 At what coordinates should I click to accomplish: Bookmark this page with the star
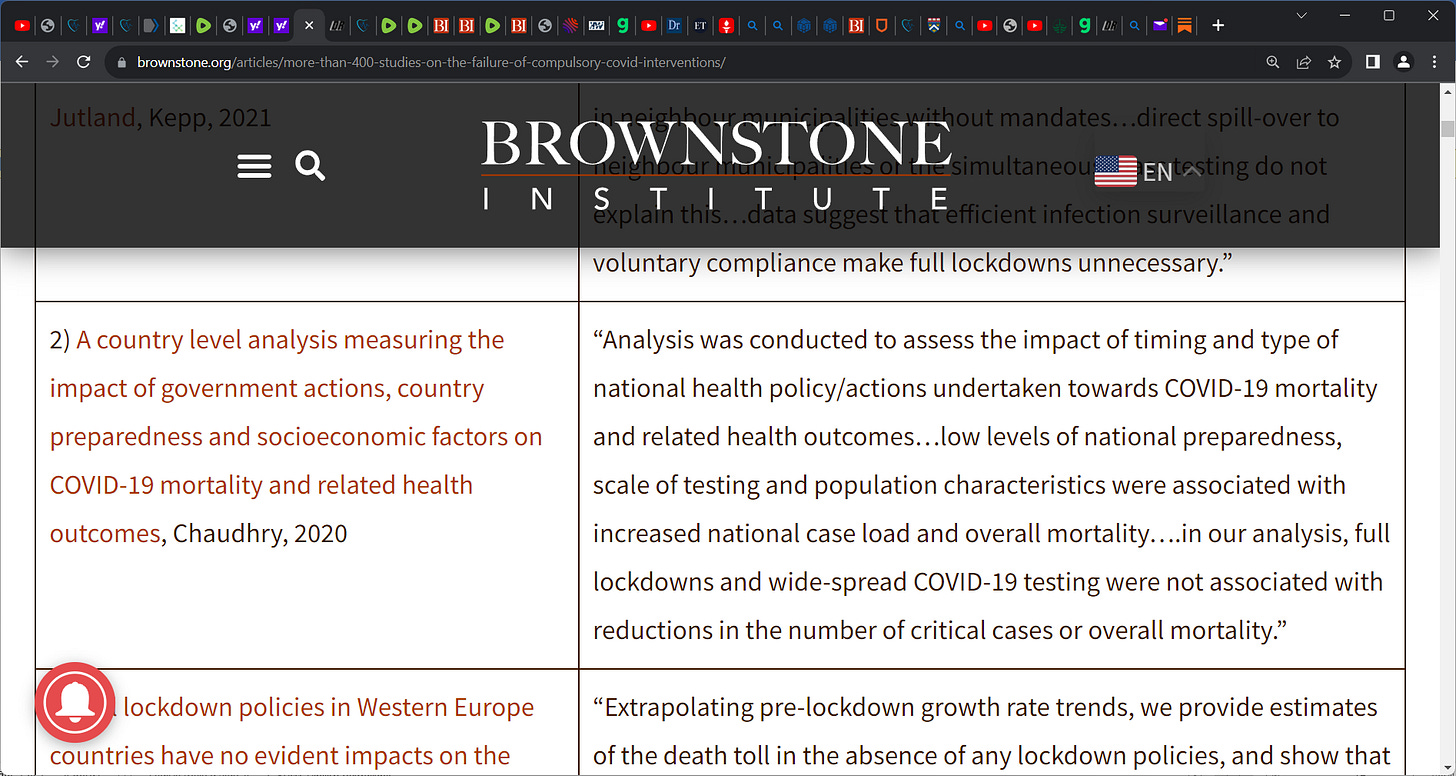[x=1334, y=62]
